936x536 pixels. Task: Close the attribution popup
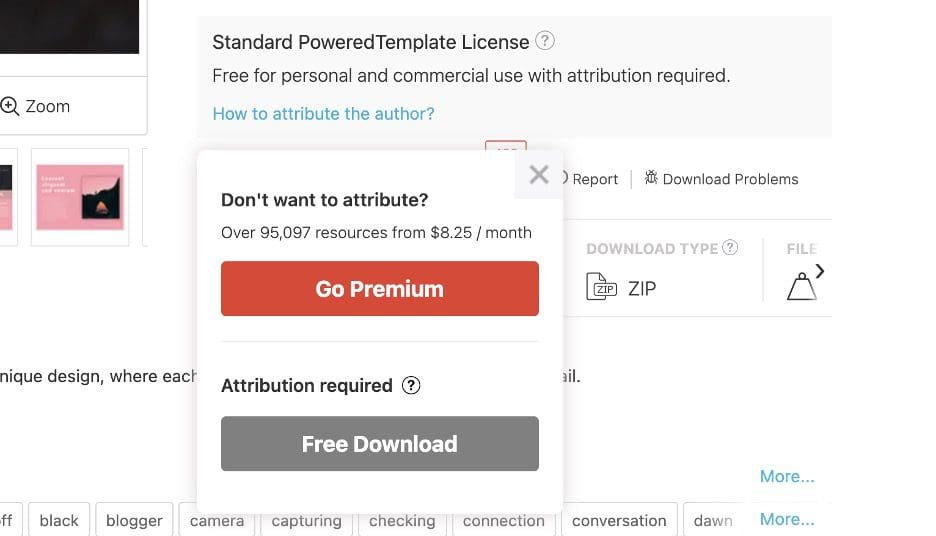point(539,175)
